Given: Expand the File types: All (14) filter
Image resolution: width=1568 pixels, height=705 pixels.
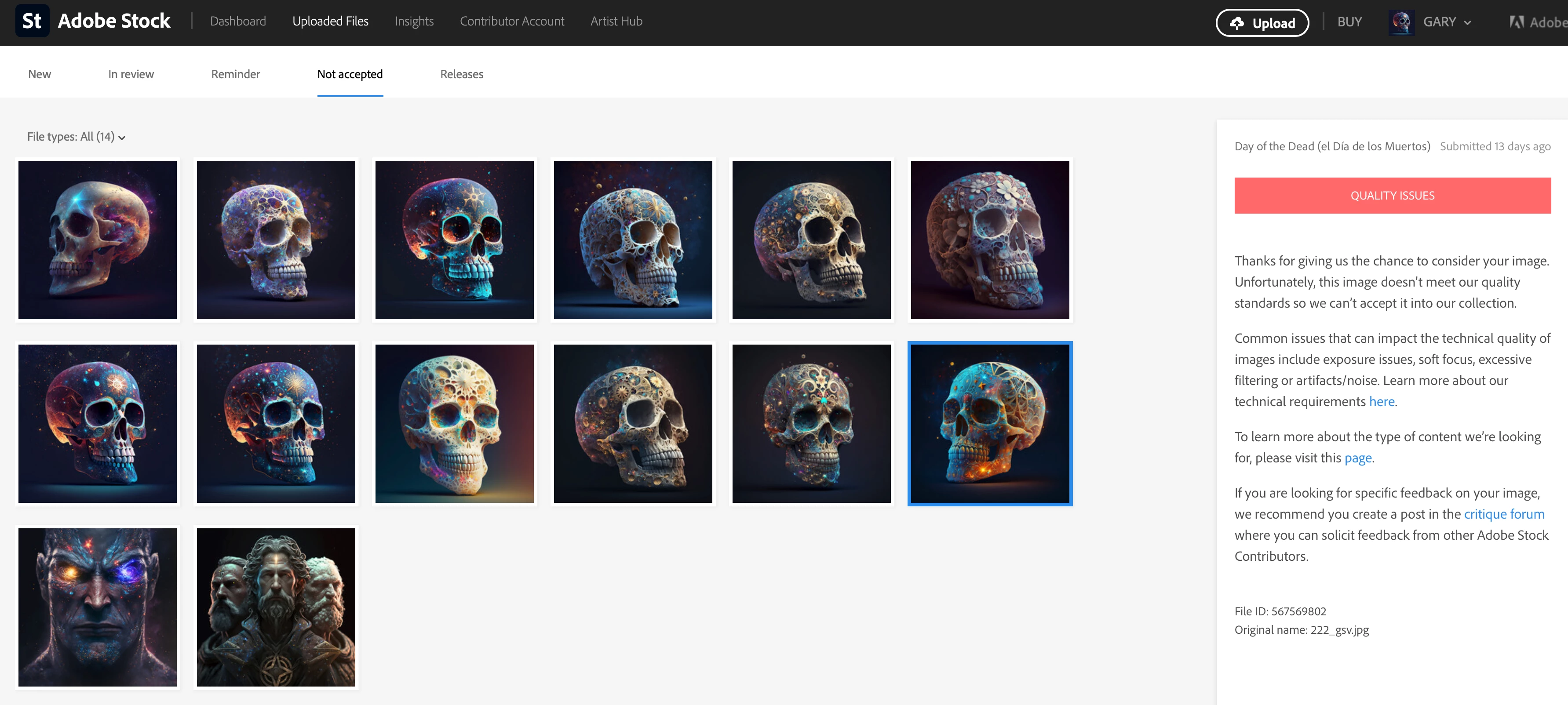Looking at the screenshot, I should click(x=76, y=137).
